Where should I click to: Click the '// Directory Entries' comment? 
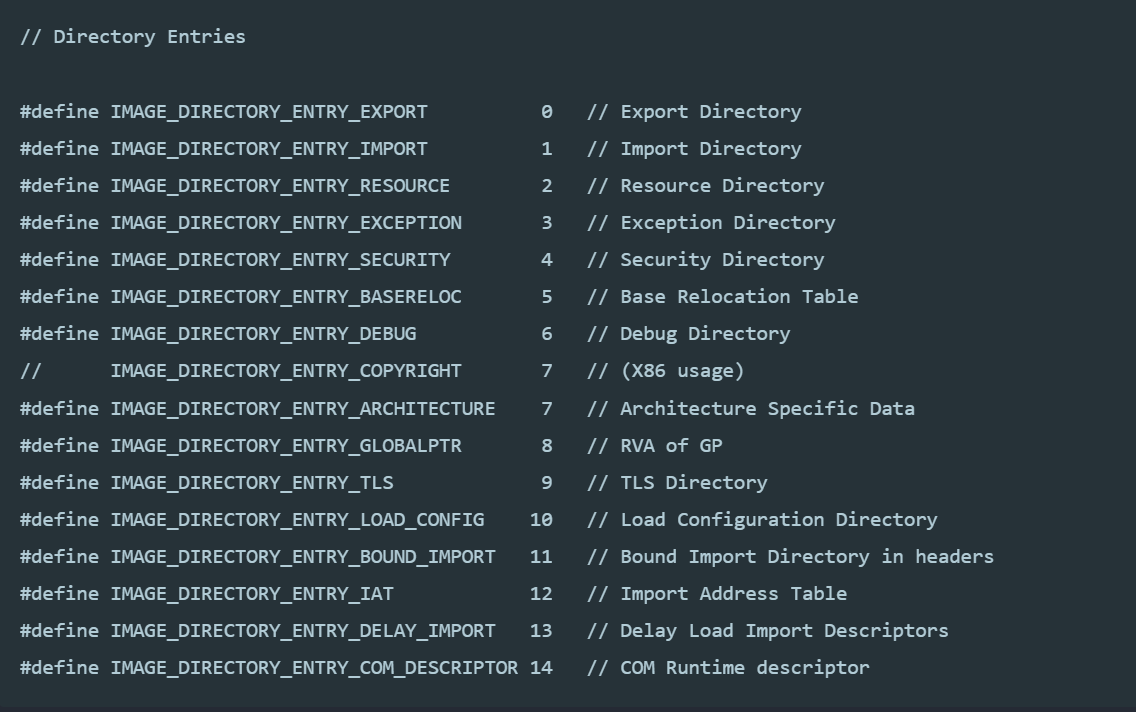coord(133,37)
